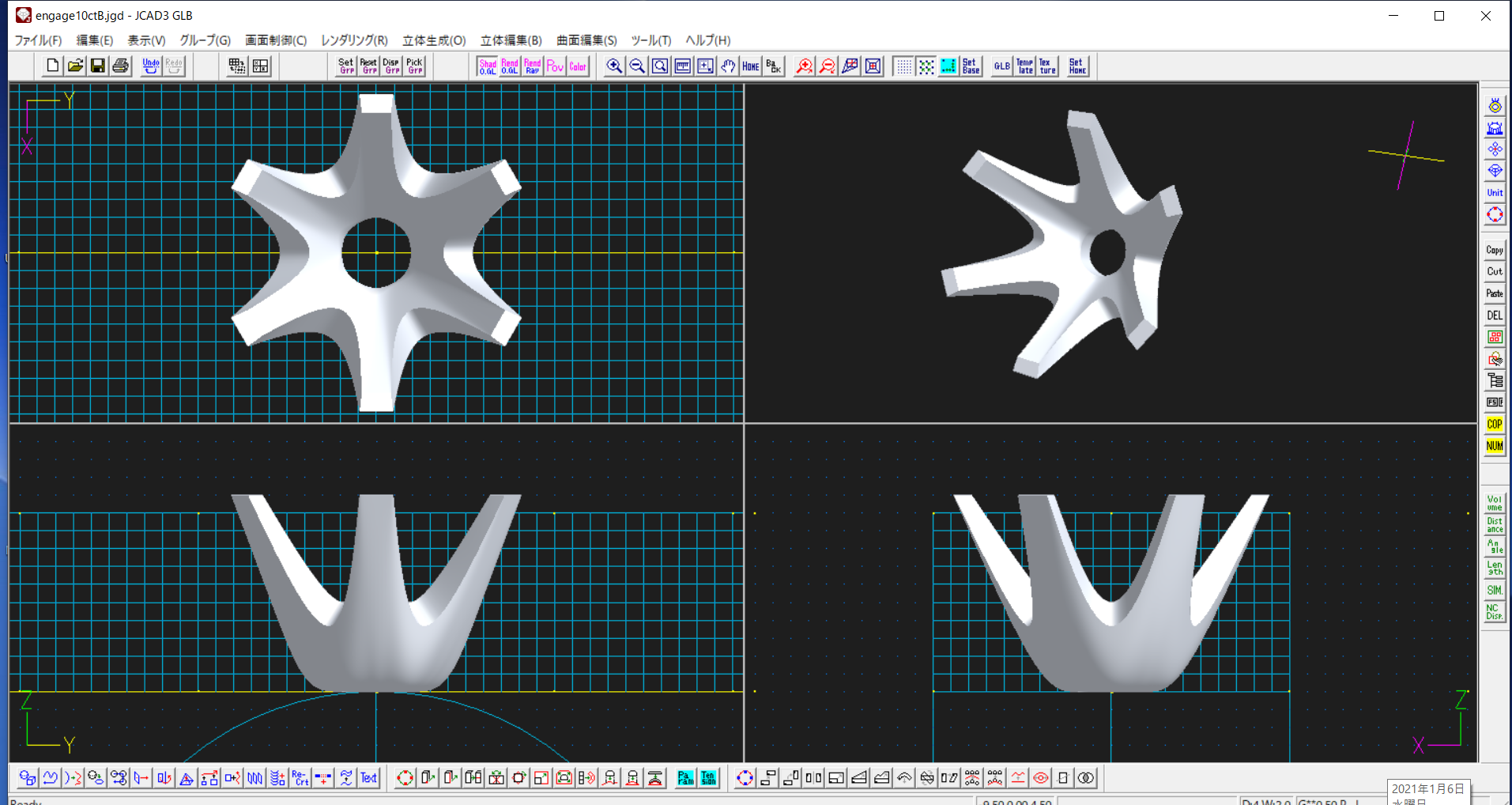Click the Set Home button
1512x805 pixels.
click(x=1078, y=66)
